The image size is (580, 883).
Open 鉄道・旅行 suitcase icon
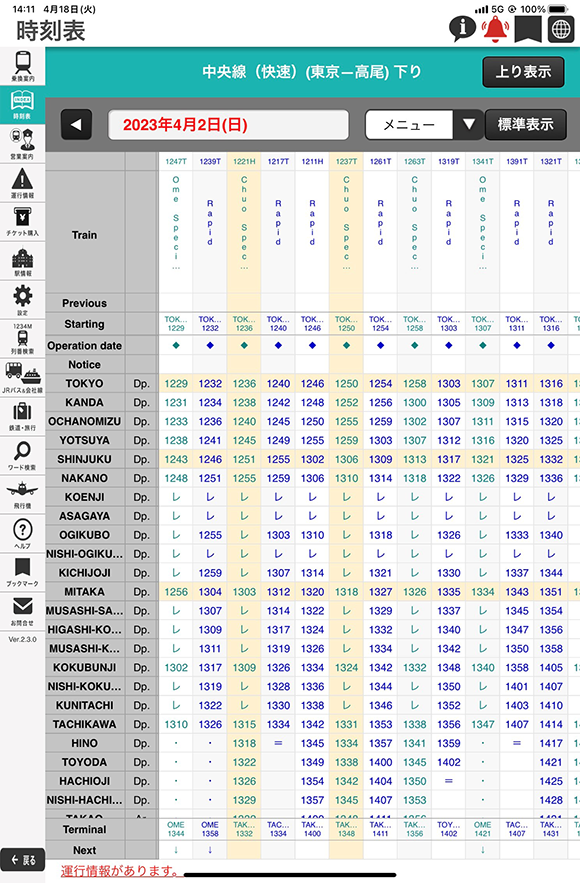pos(23,416)
